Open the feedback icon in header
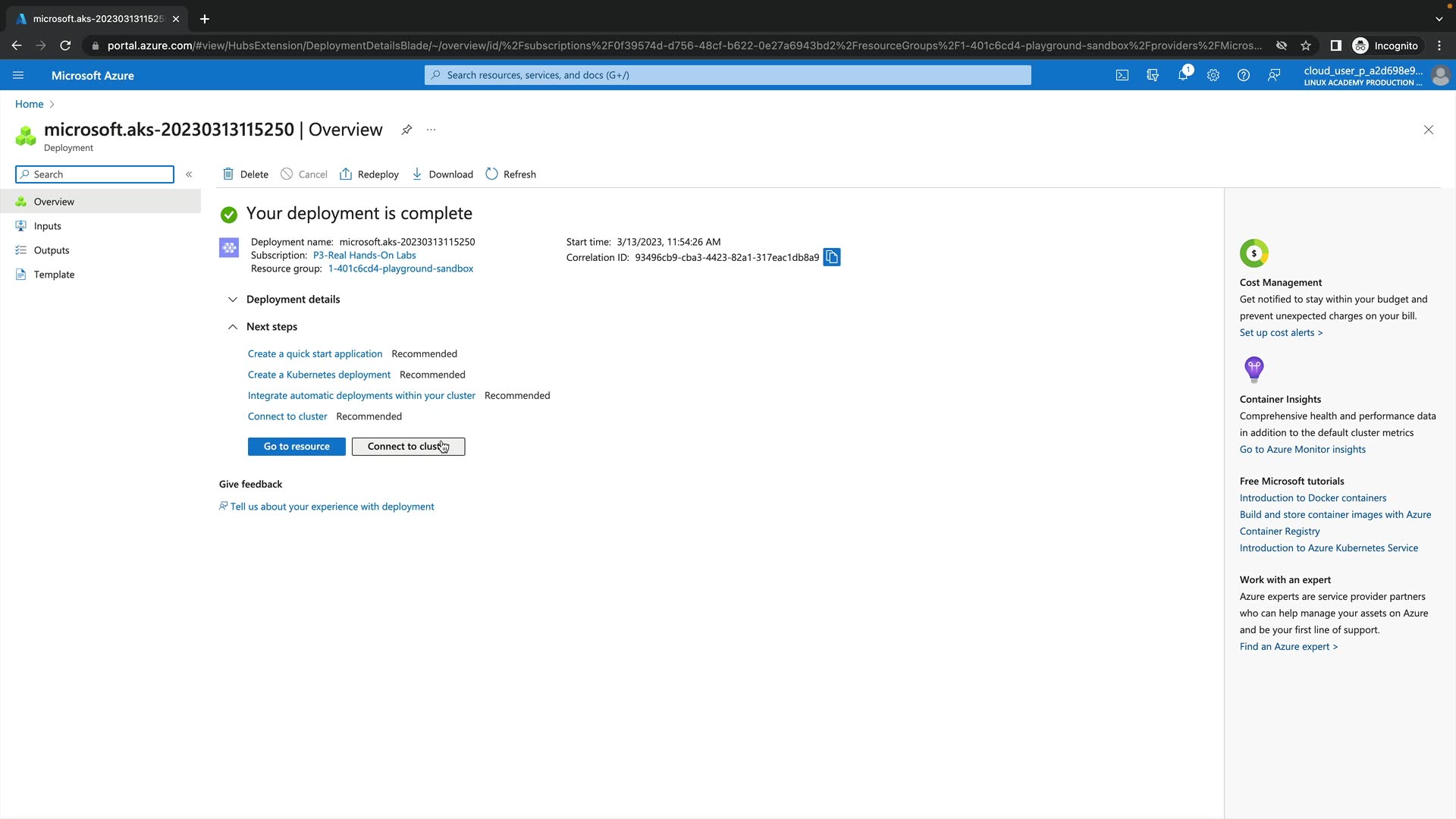 click(1274, 75)
